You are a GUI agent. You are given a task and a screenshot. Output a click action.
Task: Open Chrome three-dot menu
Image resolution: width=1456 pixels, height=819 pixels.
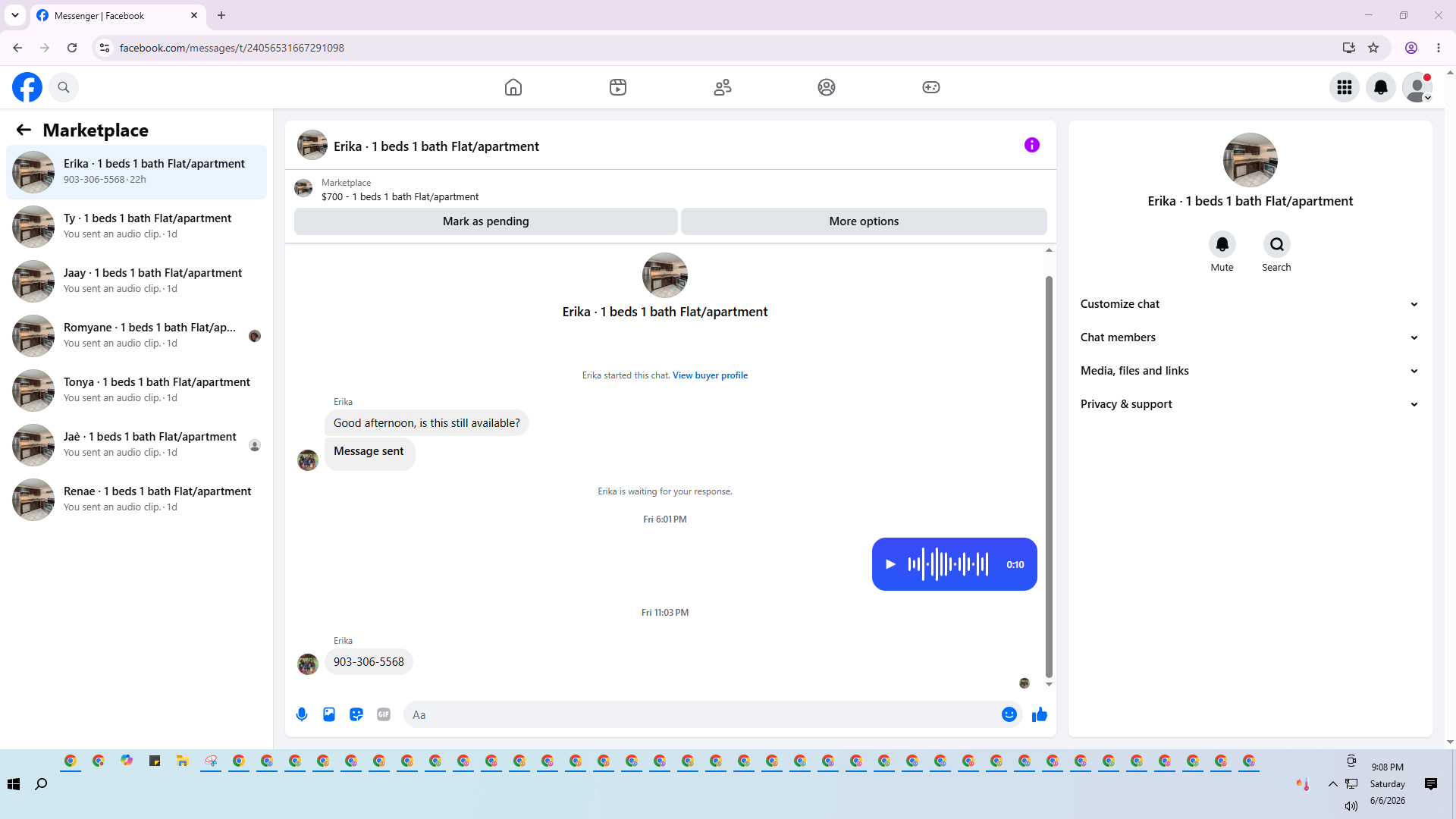(x=1439, y=48)
